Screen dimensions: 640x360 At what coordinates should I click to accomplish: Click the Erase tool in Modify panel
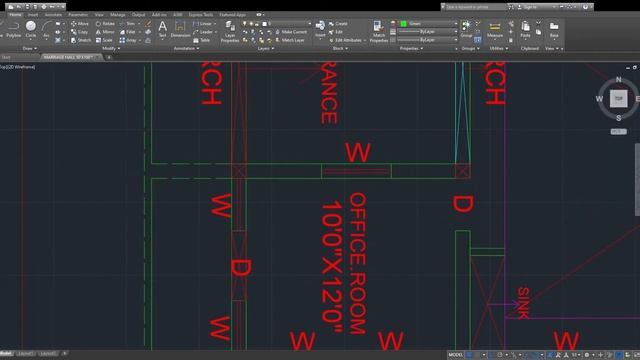tap(148, 24)
